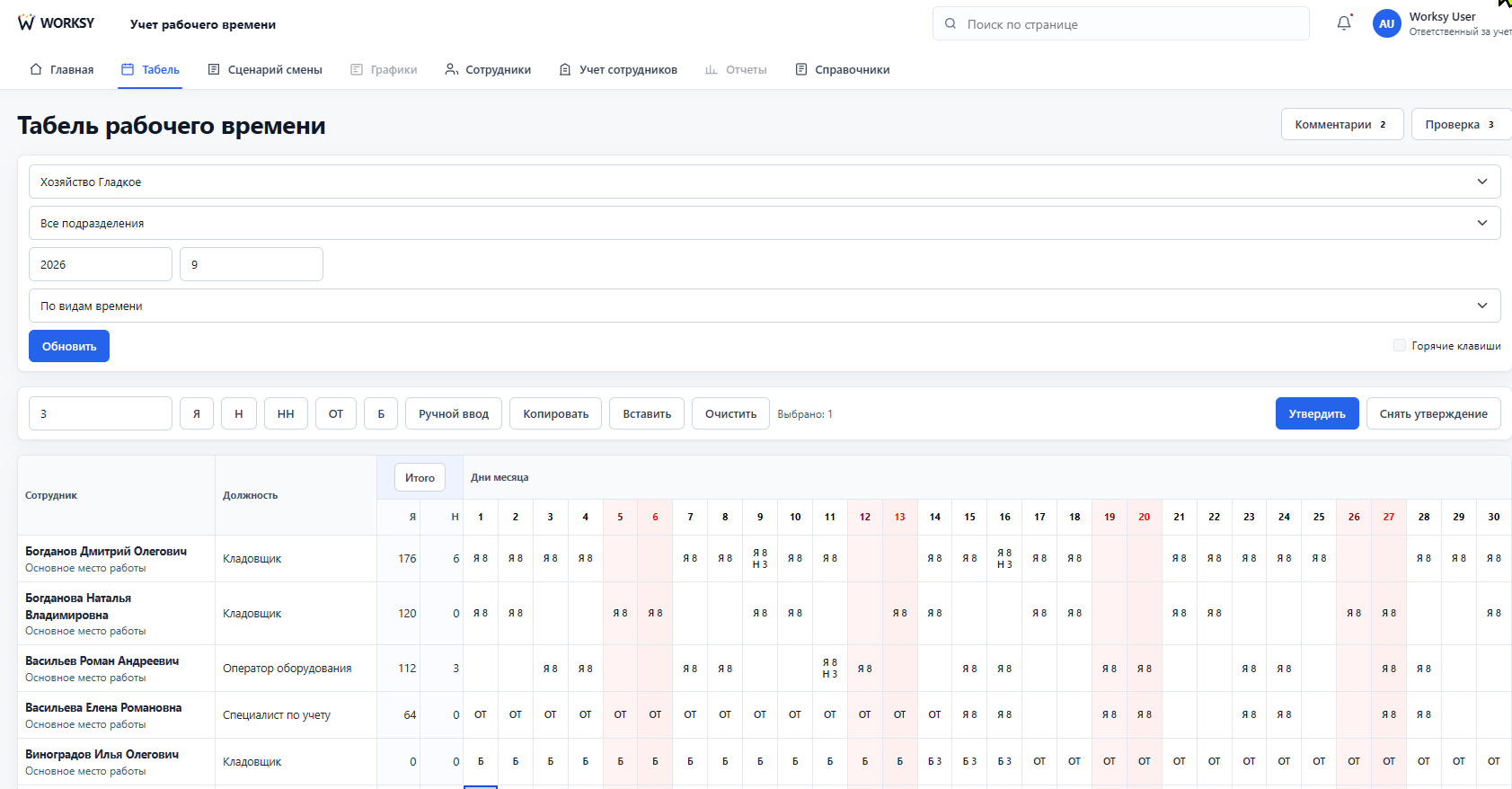
Task: Click day 27 column header
Action: [x=1389, y=517]
